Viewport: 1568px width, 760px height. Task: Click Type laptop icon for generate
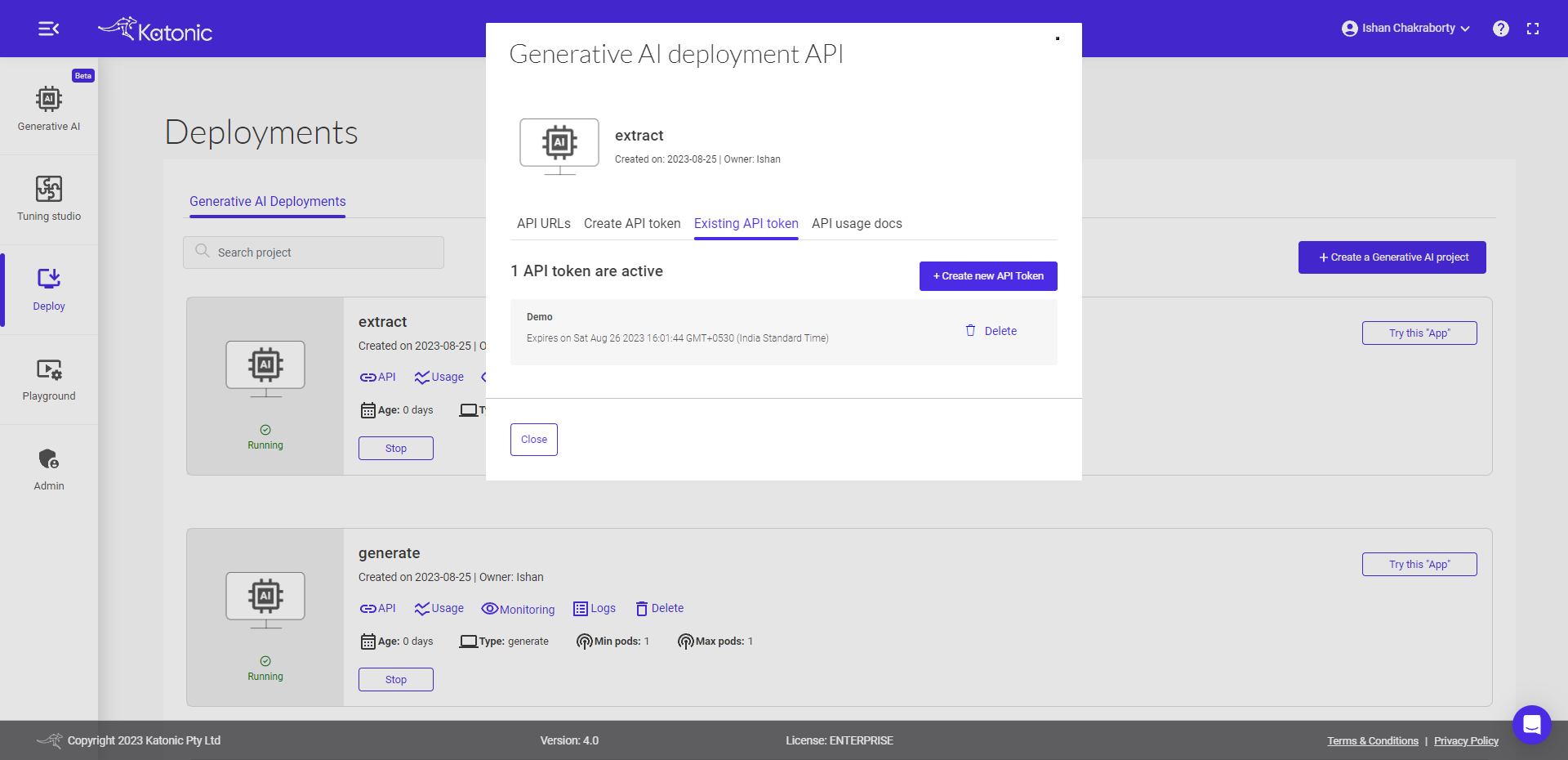(x=468, y=642)
